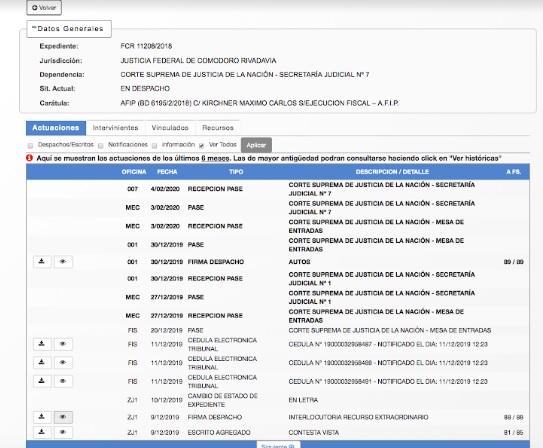Image resolution: width=543 pixels, height=448 pixels.
Task: Click the 81 / 85 fojas value
Action: 514,432
